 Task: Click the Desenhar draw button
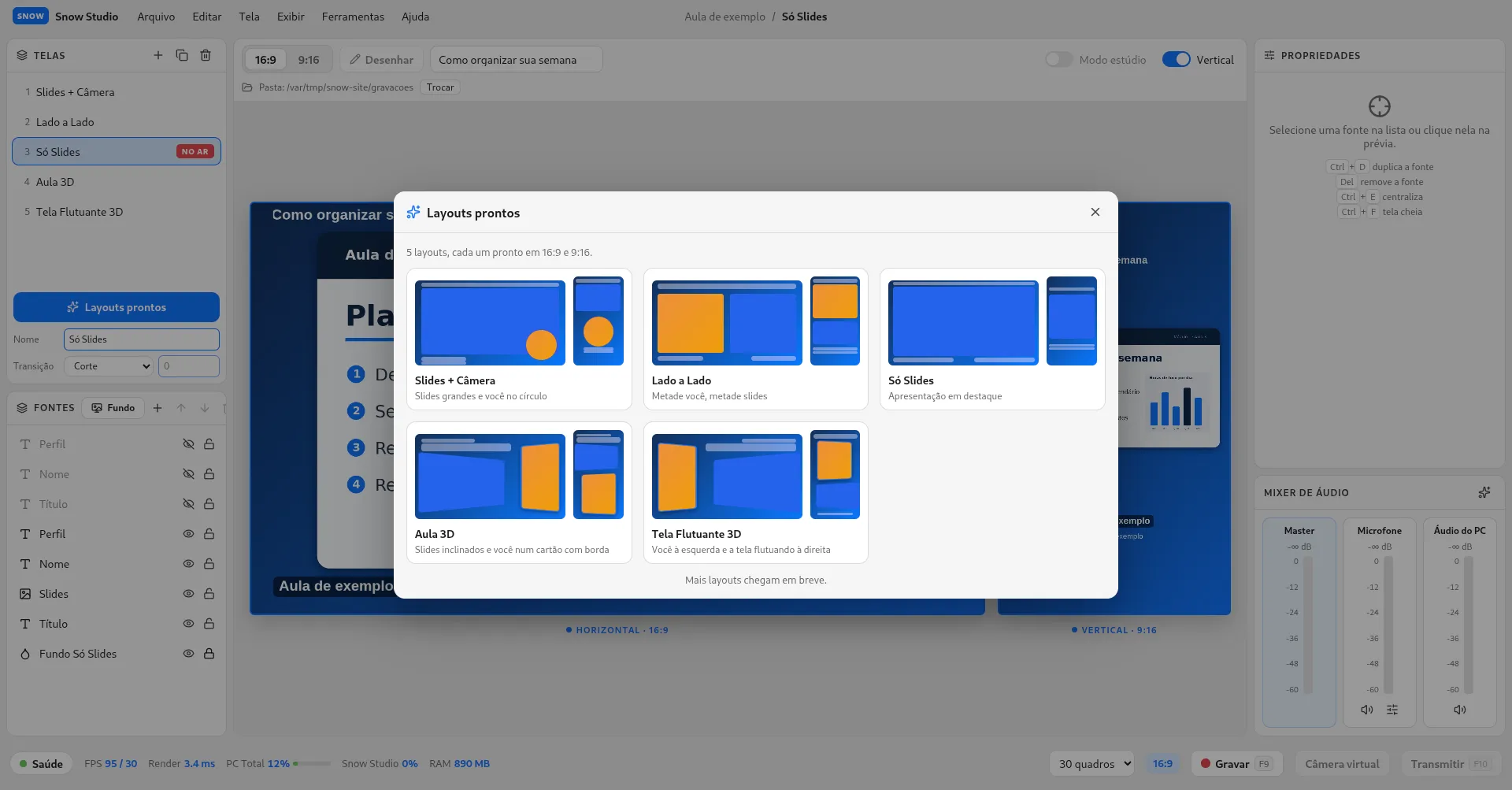click(x=382, y=60)
